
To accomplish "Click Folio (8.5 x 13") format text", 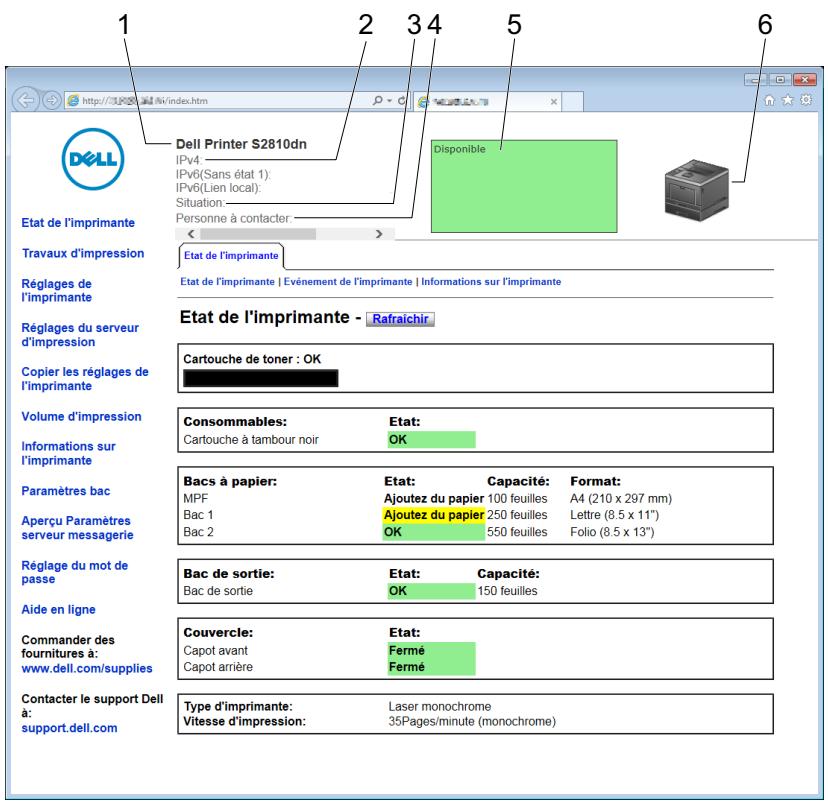I will pos(612,532).
